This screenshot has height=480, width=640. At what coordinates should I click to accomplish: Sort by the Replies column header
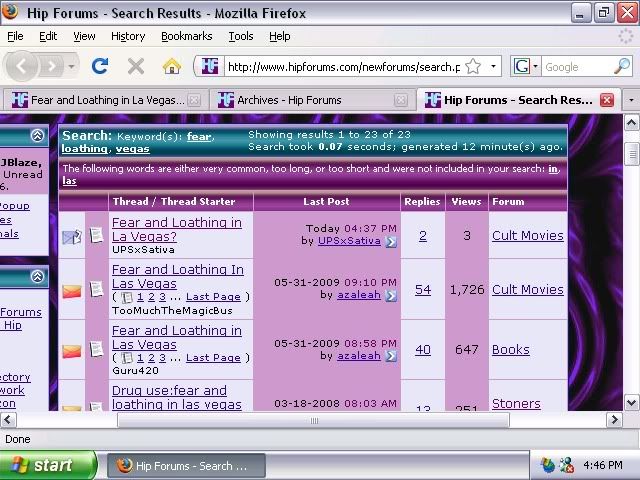422,202
